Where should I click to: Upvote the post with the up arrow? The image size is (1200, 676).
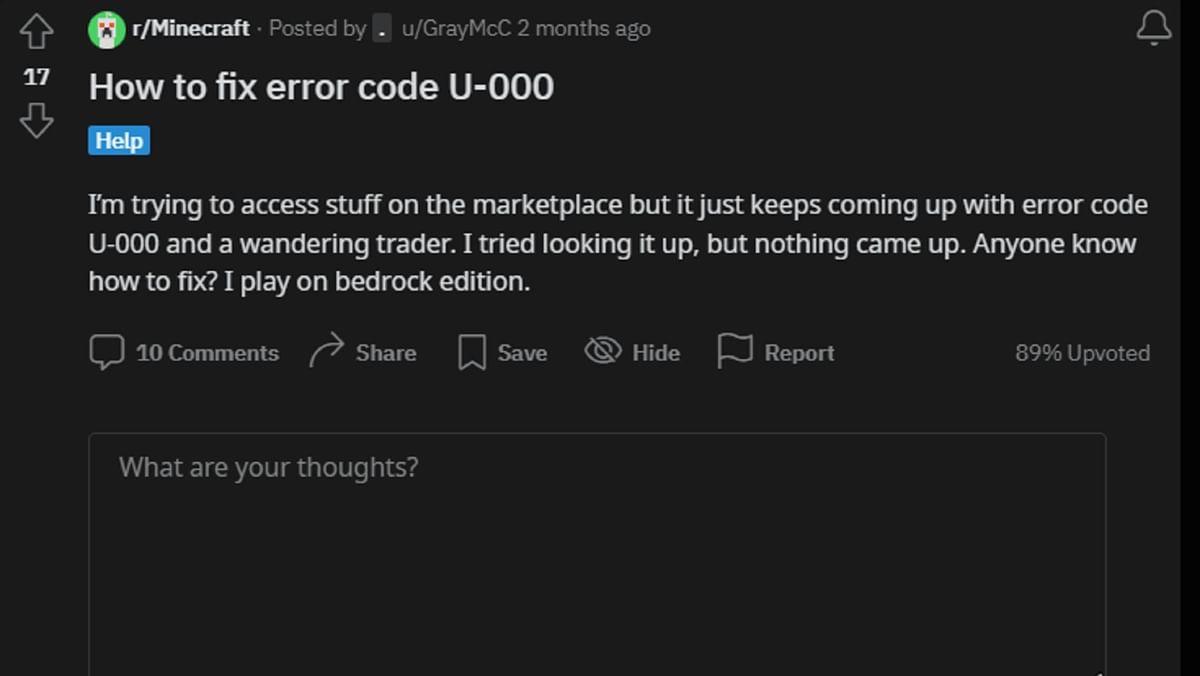coord(36,30)
